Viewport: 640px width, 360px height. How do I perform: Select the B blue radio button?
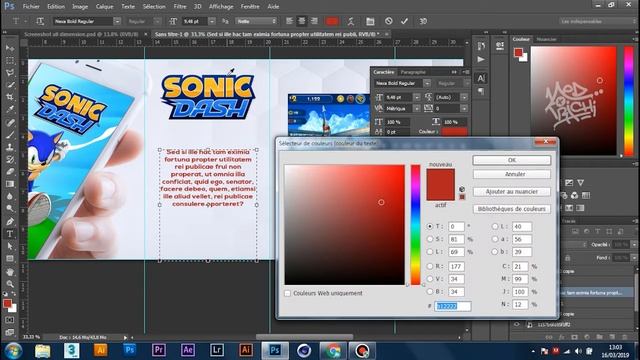pyautogui.click(x=429, y=291)
